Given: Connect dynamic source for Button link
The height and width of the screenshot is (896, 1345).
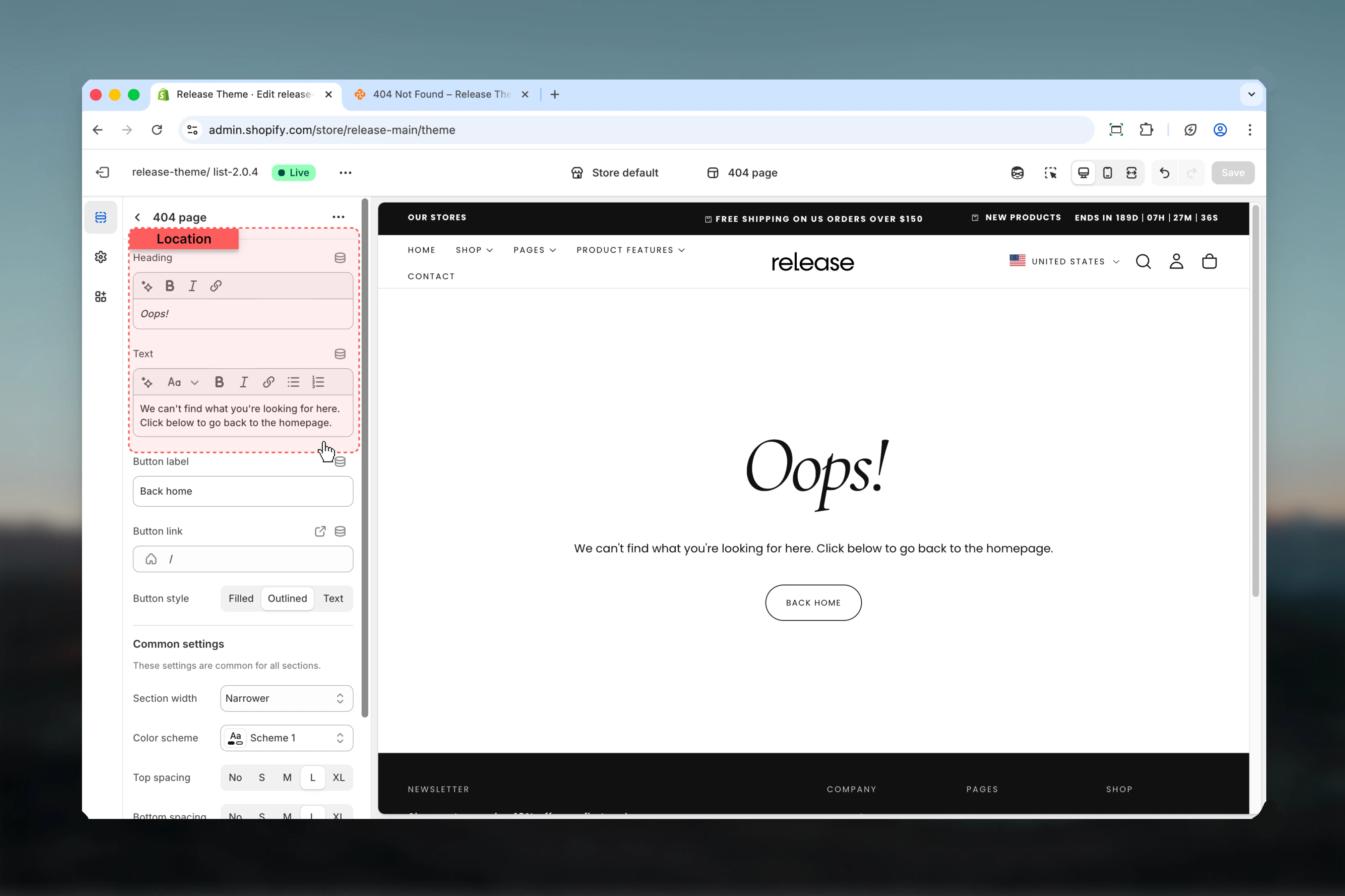Looking at the screenshot, I should [x=340, y=532].
